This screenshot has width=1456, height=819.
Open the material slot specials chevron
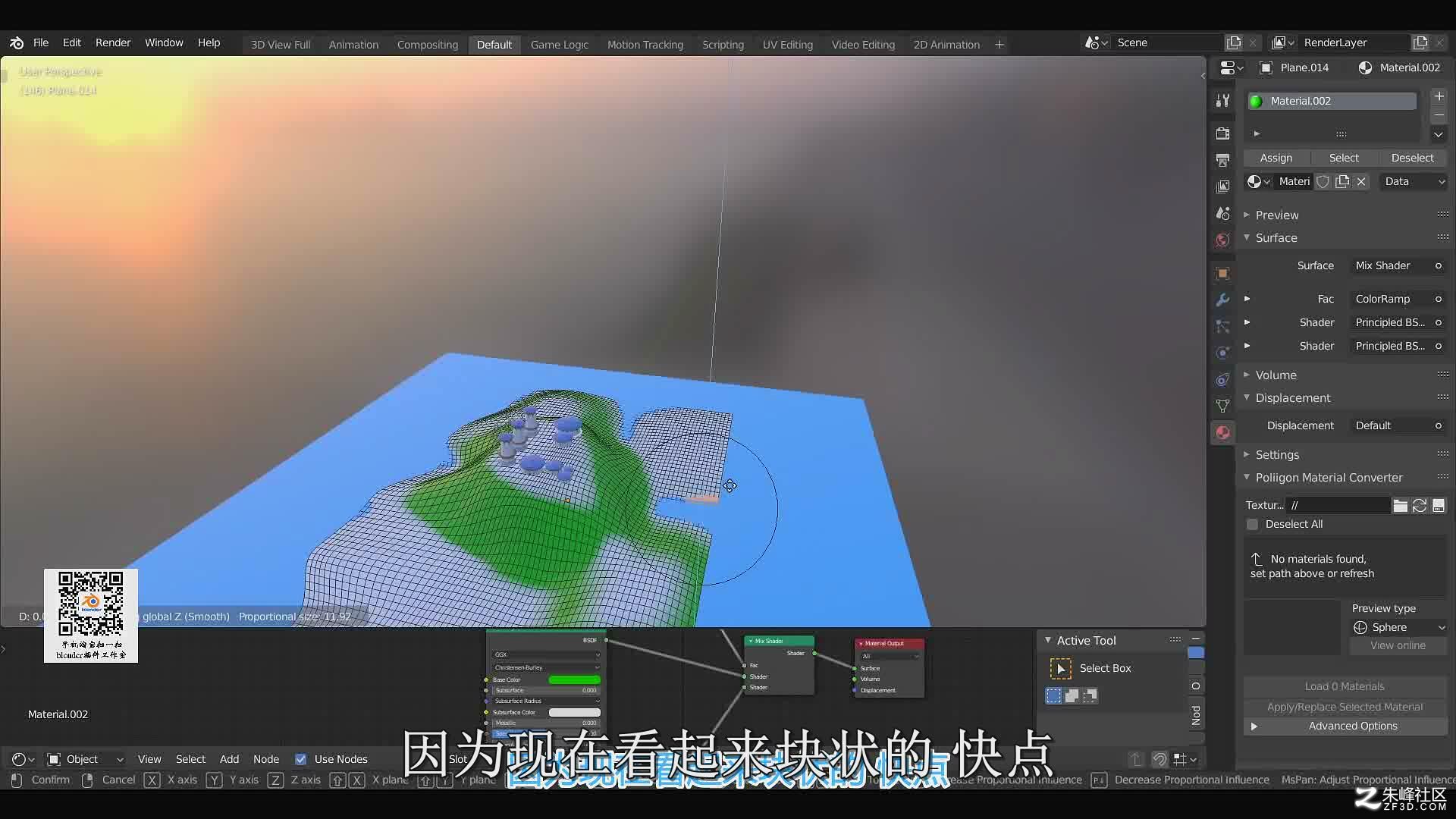tap(1439, 134)
